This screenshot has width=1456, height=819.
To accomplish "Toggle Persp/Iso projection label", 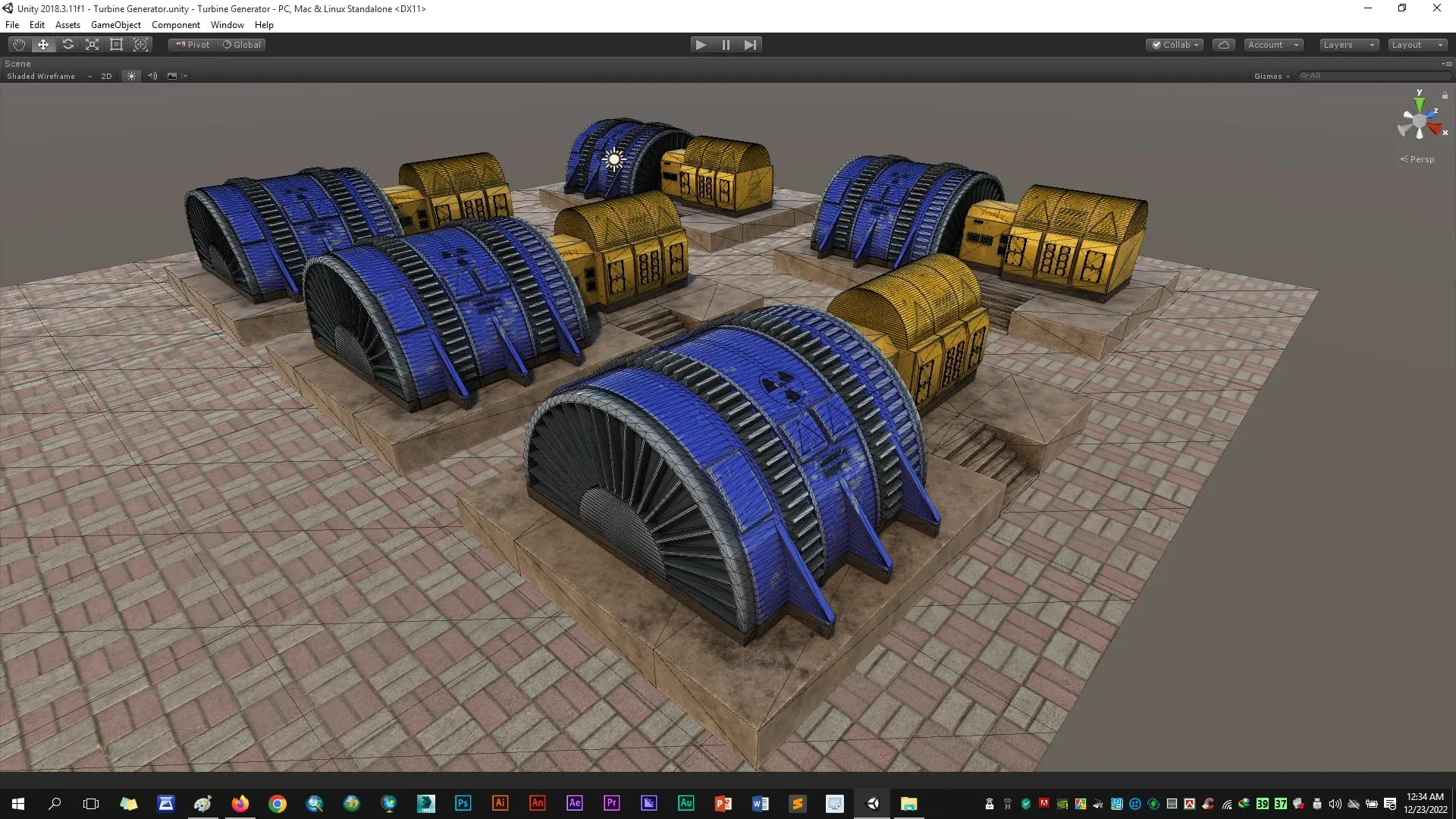I will click(1417, 159).
